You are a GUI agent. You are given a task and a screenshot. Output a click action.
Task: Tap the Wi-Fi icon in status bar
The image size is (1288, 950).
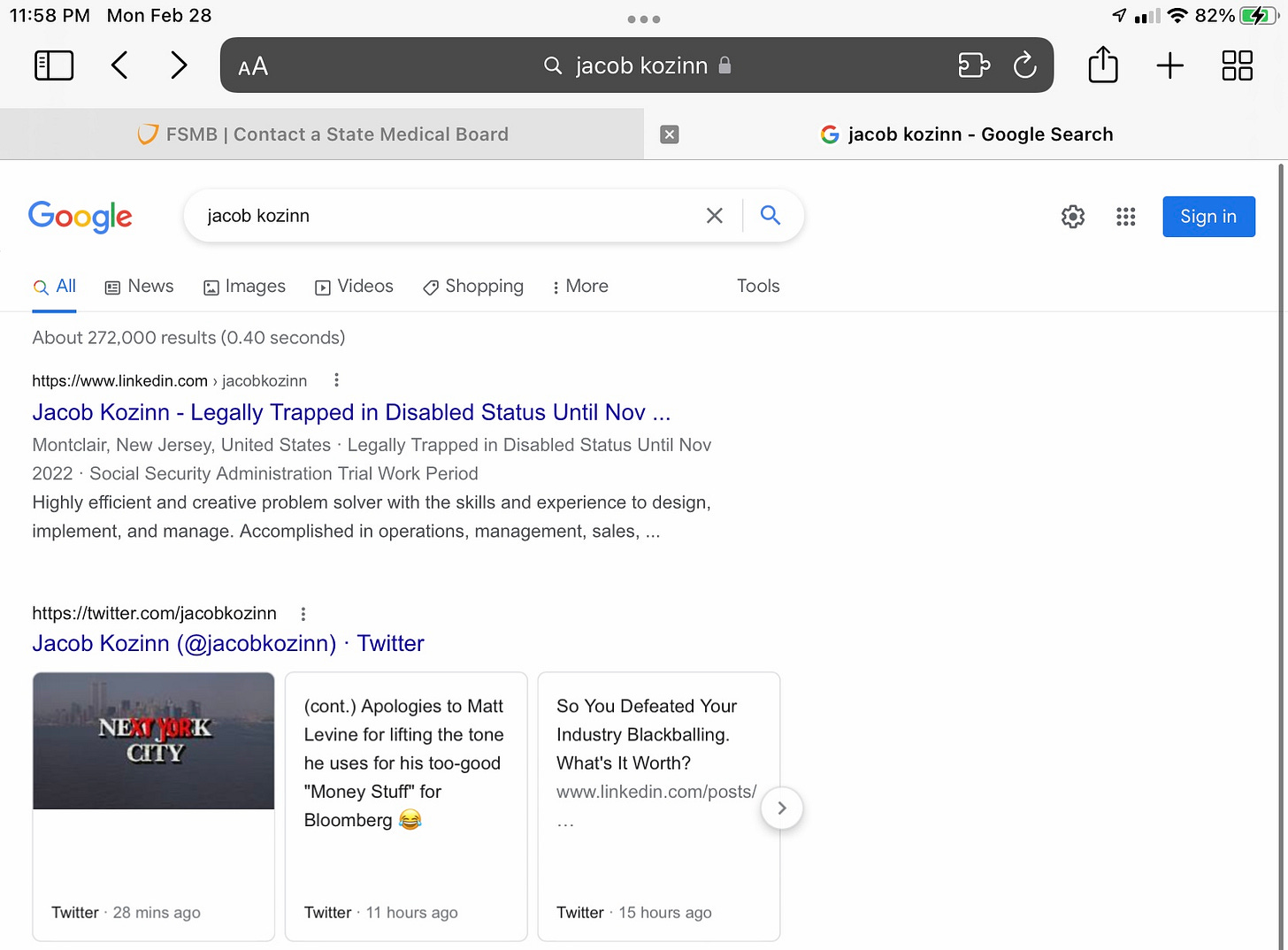[x=1177, y=16]
